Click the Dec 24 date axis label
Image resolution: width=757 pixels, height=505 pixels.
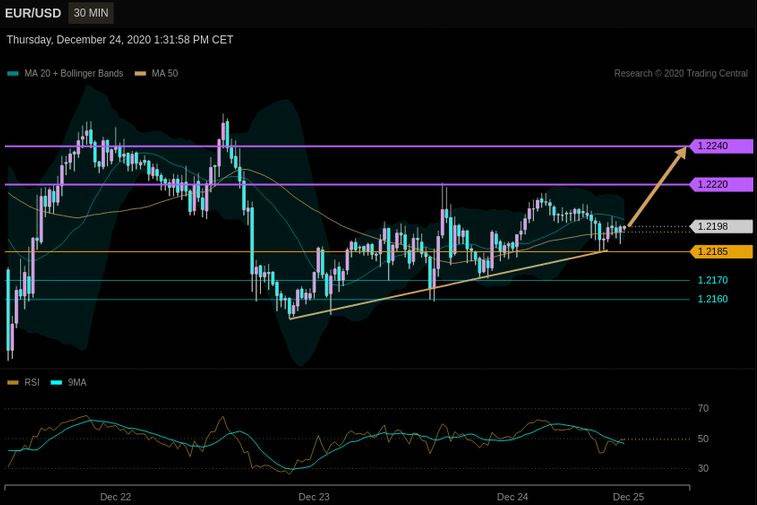pos(513,497)
